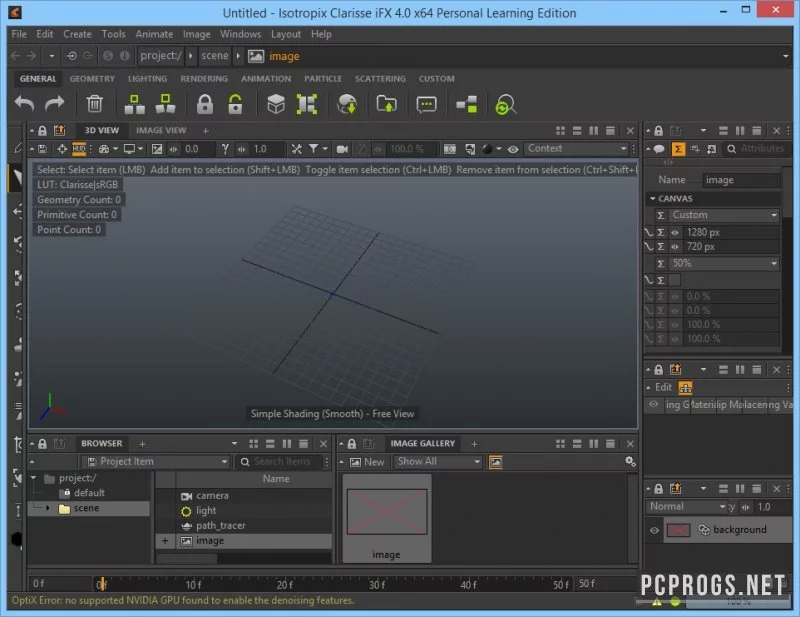Click the forward navigation arrow
The width and height of the screenshot is (800, 617).
[x=32, y=56]
